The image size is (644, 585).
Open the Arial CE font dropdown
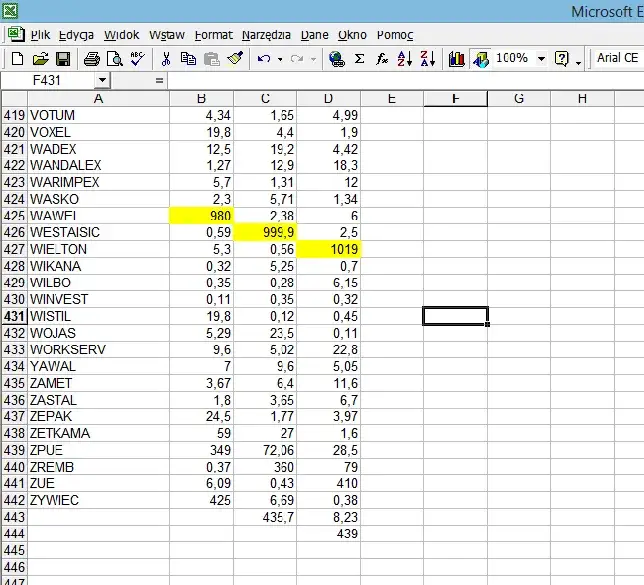point(617,59)
